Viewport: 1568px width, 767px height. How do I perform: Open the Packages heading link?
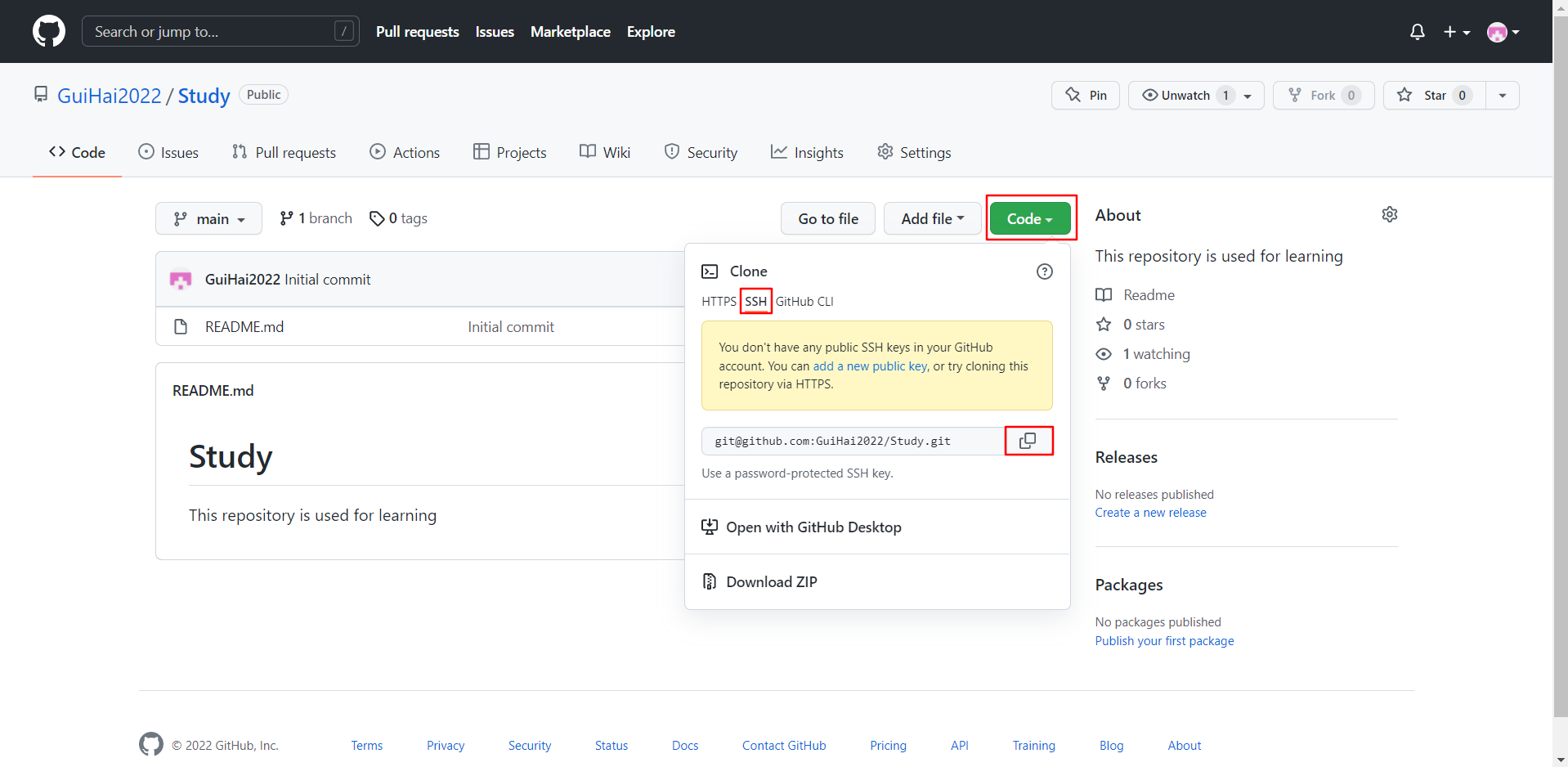(x=1129, y=585)
